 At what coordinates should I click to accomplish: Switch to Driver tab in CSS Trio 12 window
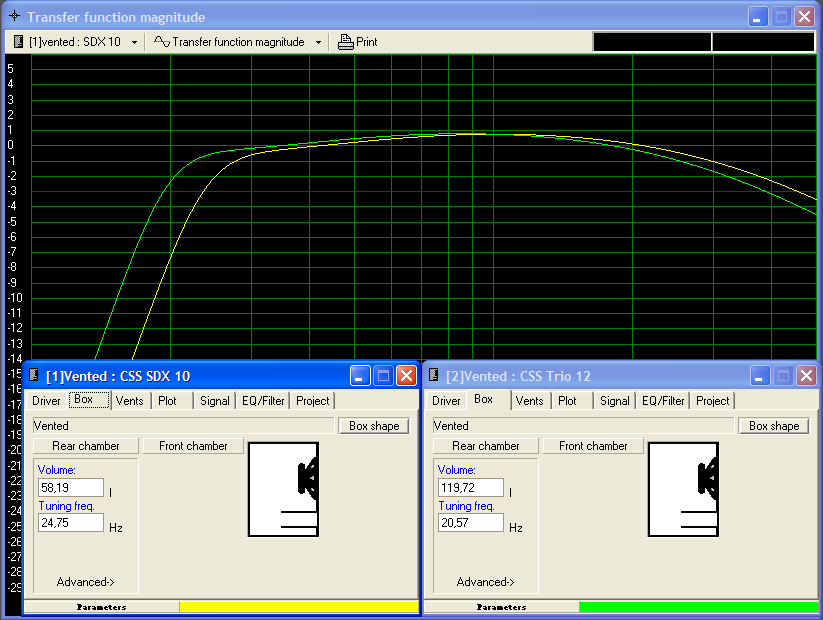[x=446, y=401]
